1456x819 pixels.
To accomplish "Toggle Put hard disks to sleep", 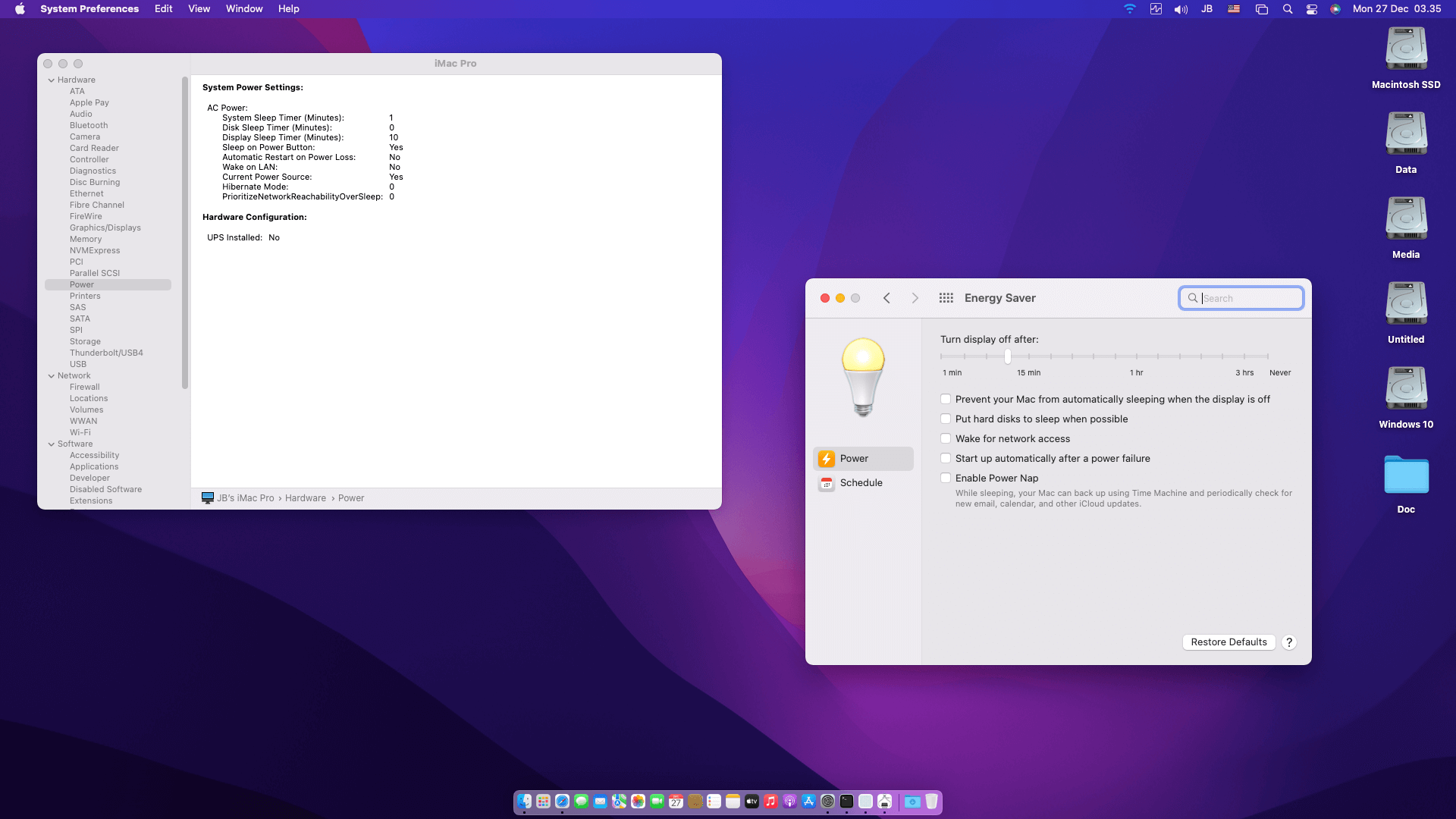I will (x=946, y=419).
